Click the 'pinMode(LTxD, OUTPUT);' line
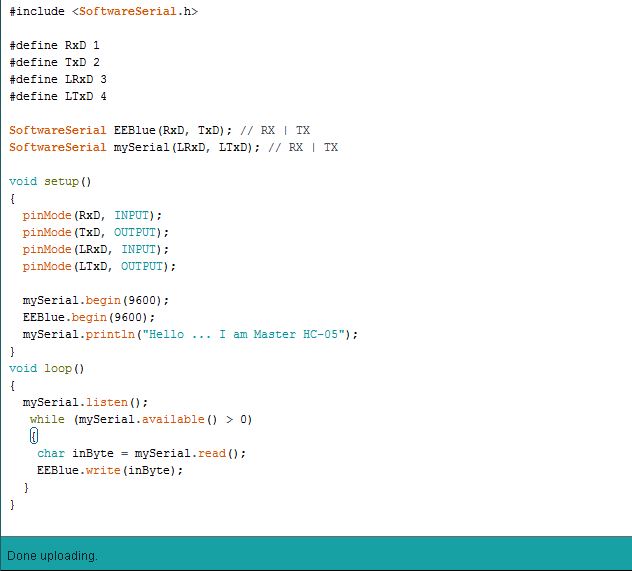 tap(99, 266)
